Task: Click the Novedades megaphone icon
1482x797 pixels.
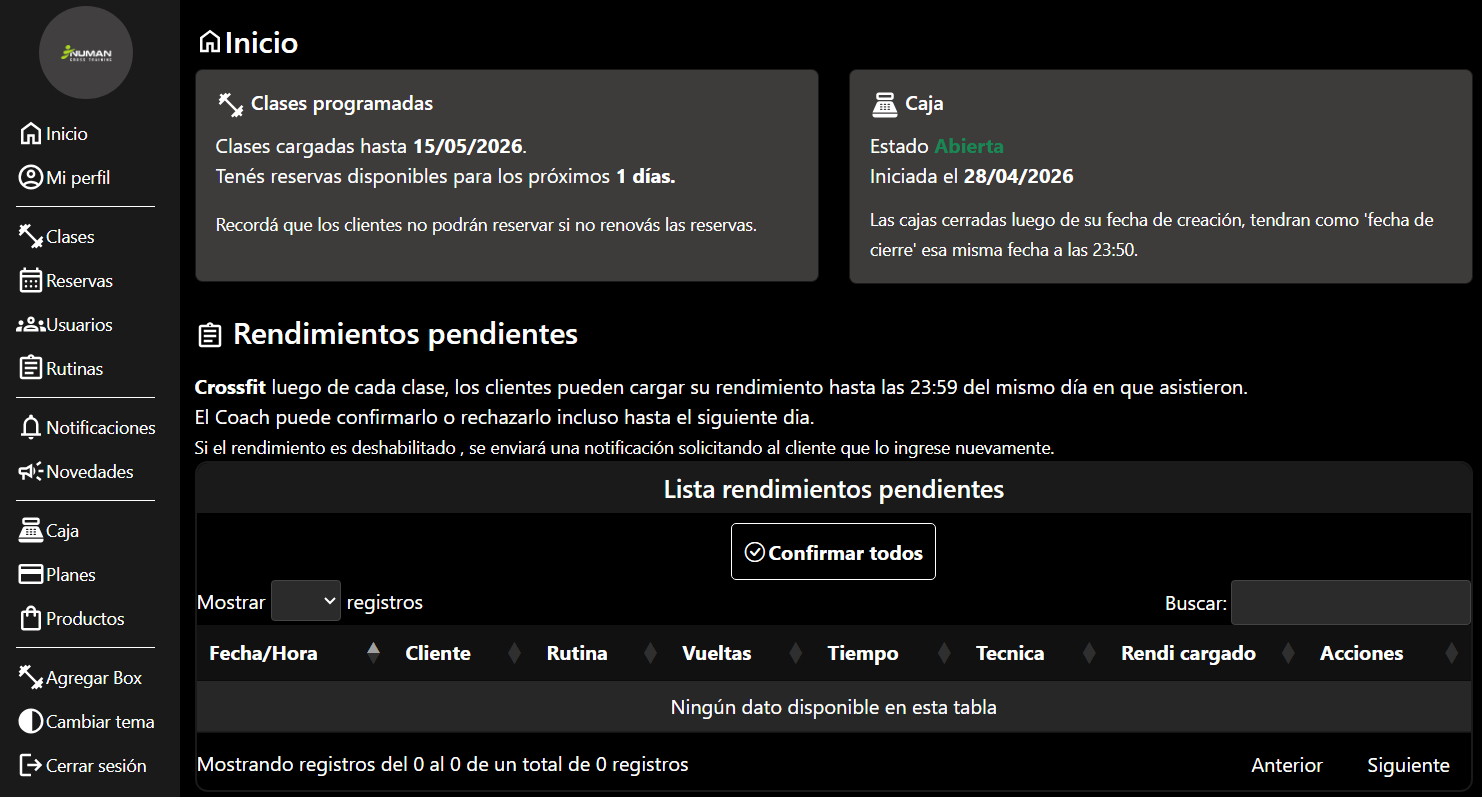Action: [x=31, y=472]
